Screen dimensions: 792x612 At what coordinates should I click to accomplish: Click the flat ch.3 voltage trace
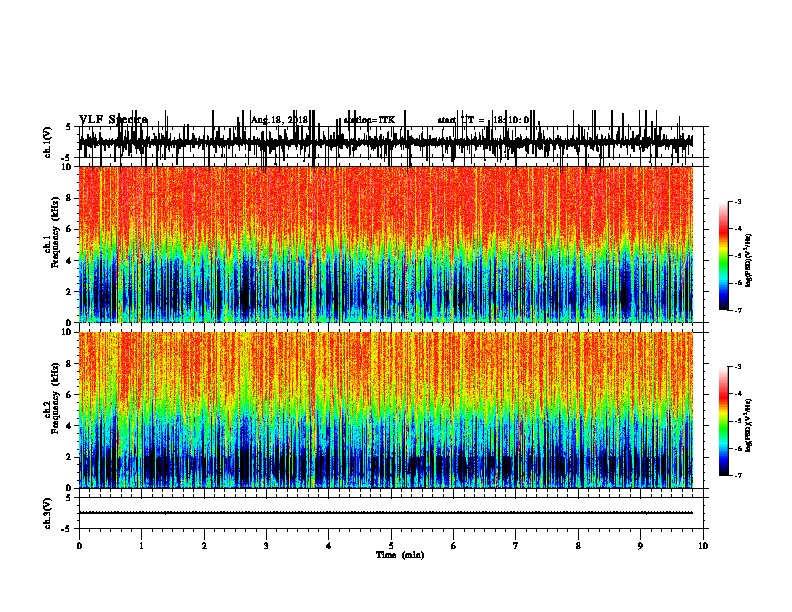click(x=386, y=513)
